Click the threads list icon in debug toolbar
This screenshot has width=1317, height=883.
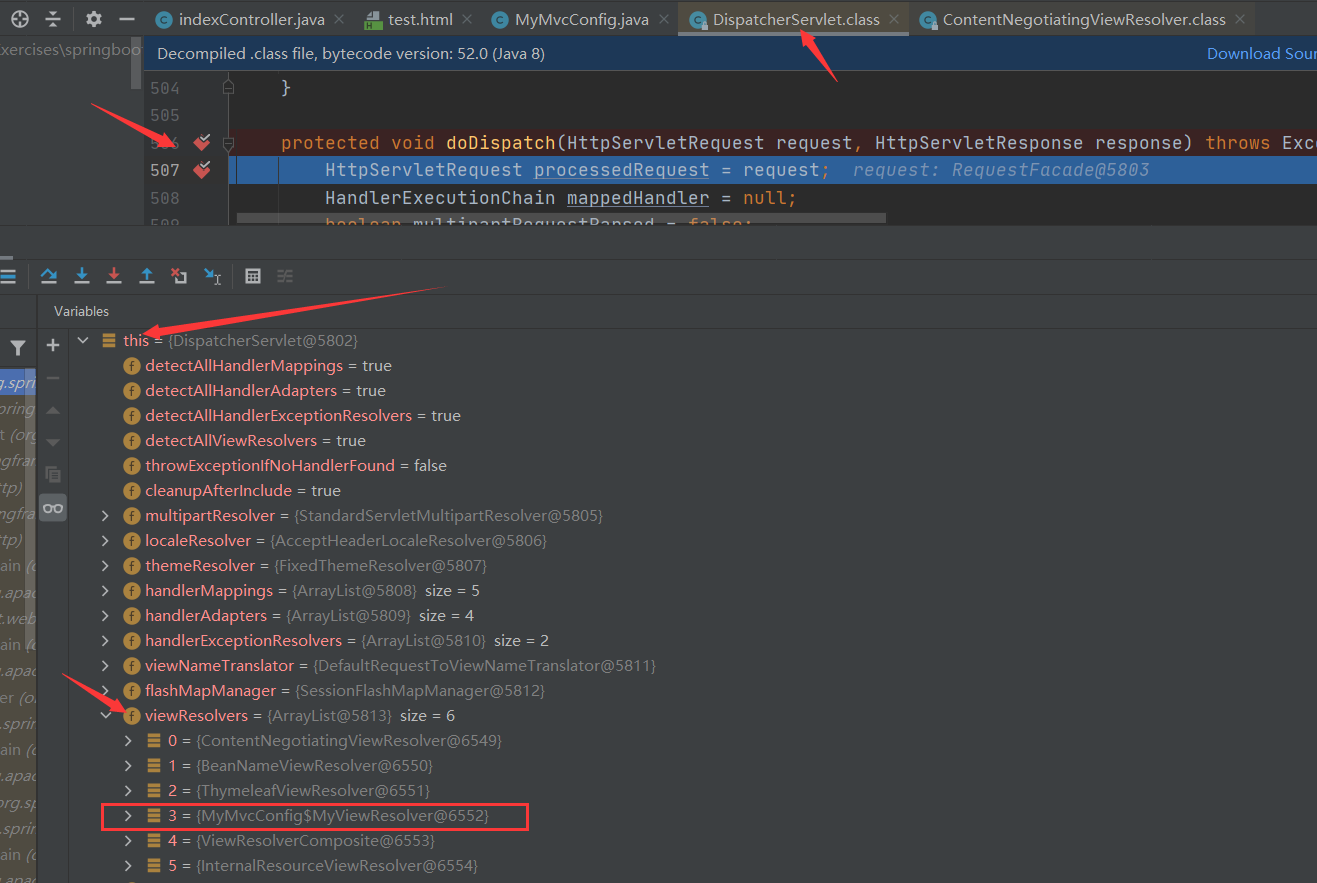click(8, 276)
